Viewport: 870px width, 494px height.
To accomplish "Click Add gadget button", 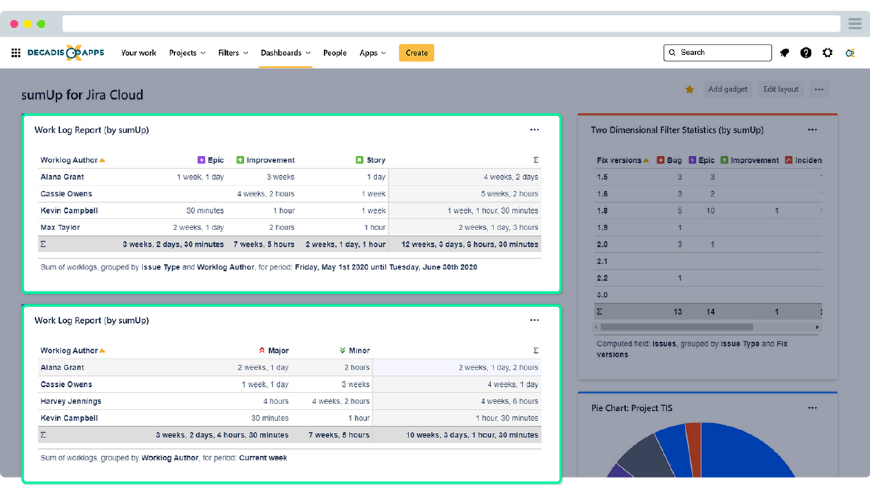I will (x=727, y=89).
